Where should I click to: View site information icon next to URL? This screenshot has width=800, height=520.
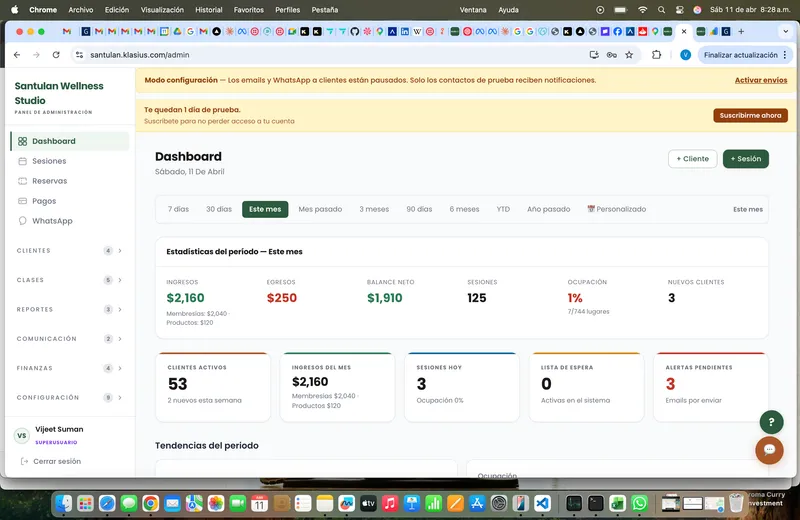79,55
